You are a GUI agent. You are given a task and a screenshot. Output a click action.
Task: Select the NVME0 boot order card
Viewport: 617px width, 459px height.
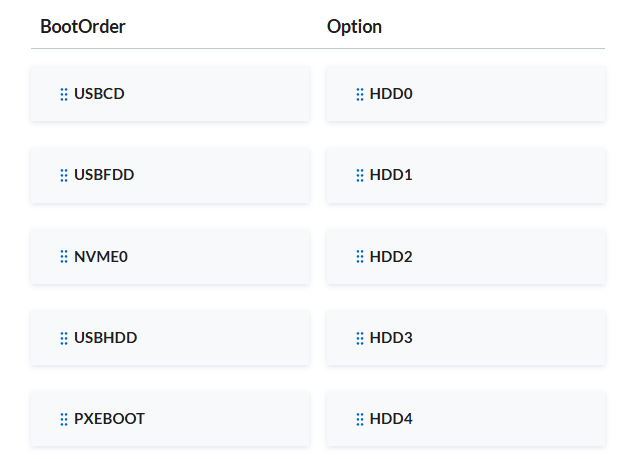coord(170,256)
